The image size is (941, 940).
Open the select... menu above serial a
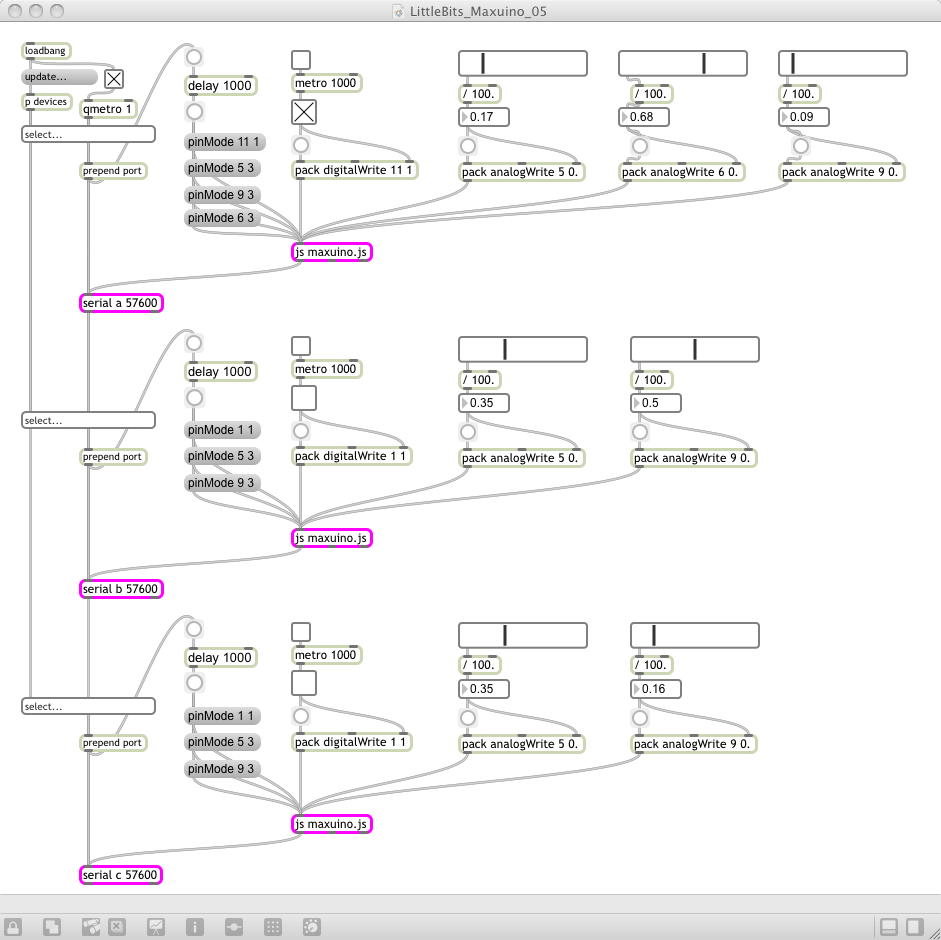[88, 134]
